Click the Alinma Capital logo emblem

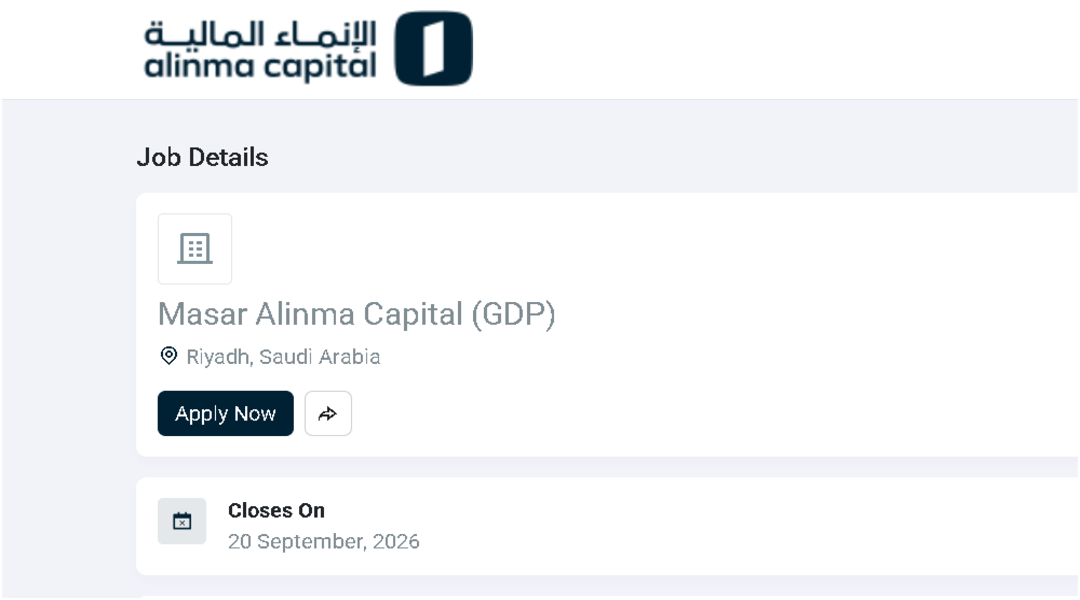pos(433,48)
